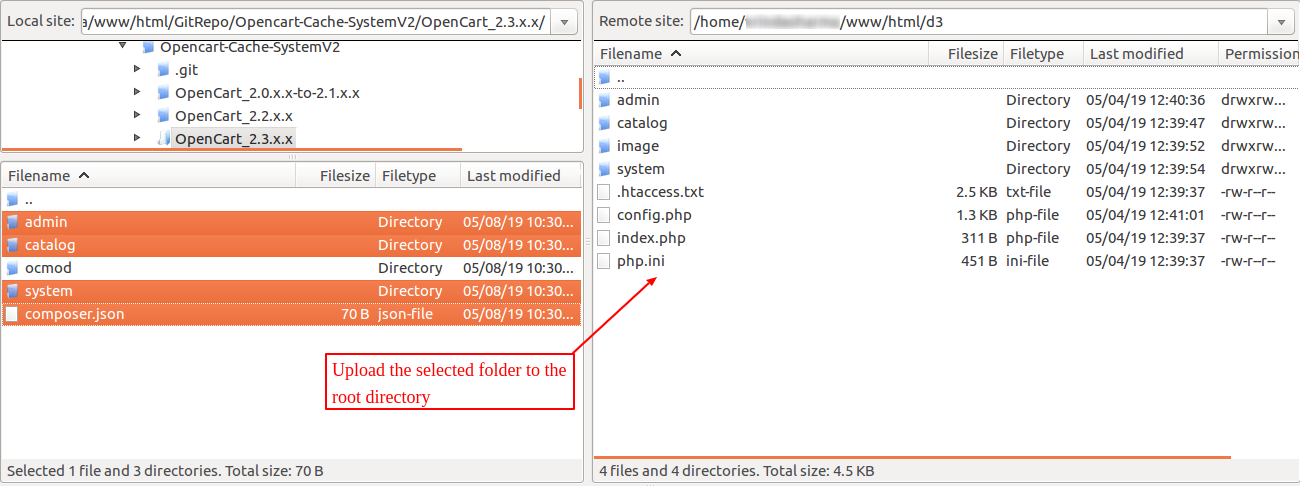Select OpenCart_2.3.x.x in the local tree
This screenshot has width=1300, height=486.
click(x=234, y=138)
